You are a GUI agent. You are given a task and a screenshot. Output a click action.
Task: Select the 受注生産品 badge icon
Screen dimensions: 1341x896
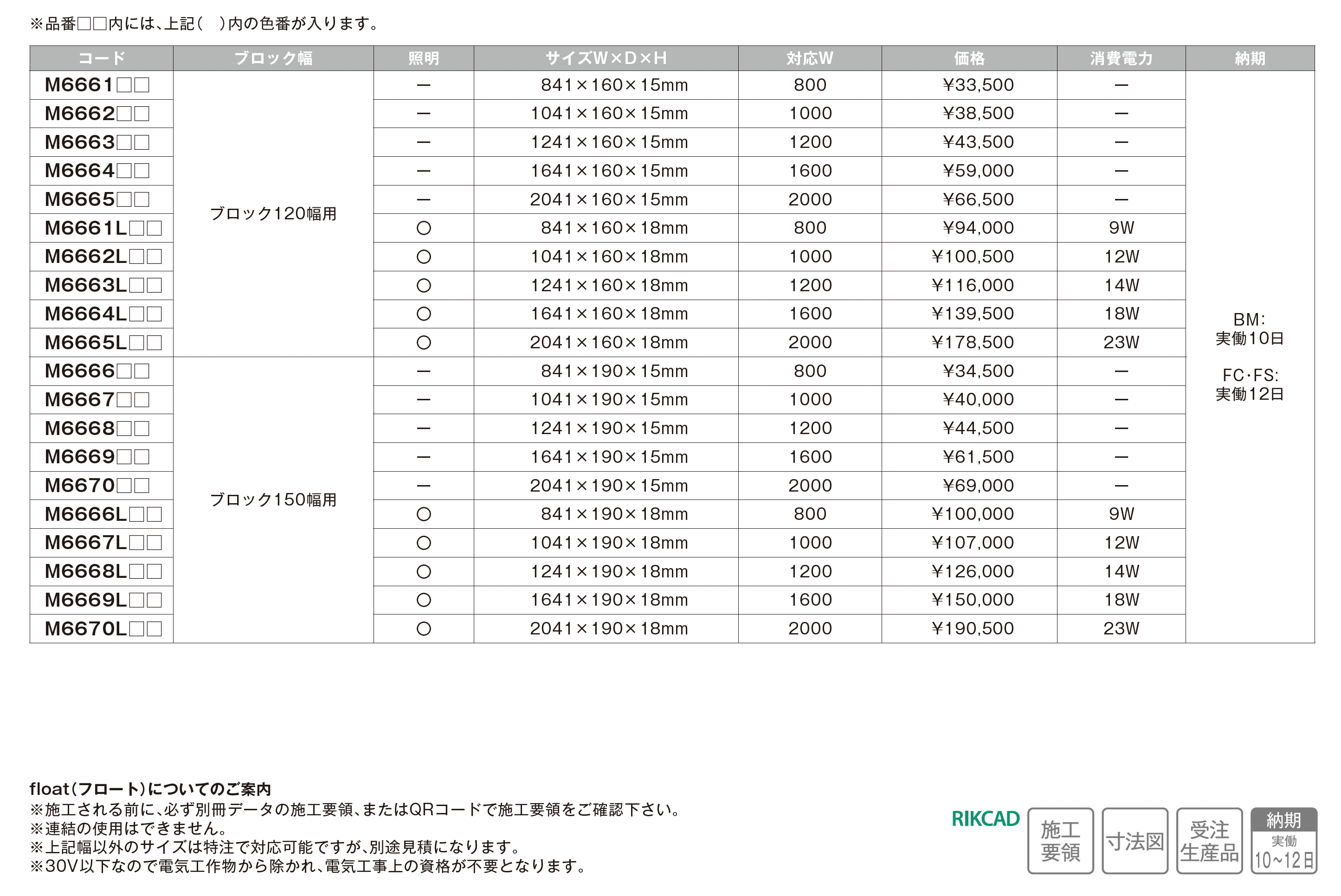pos(1209,840)
